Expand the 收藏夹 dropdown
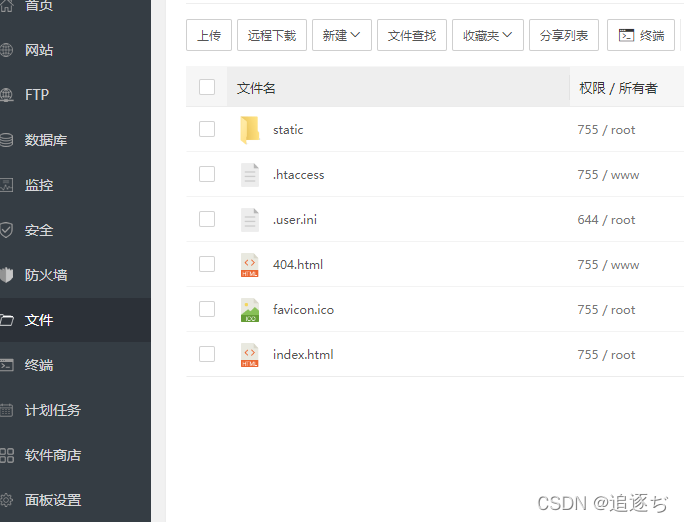 click(488, 35)
